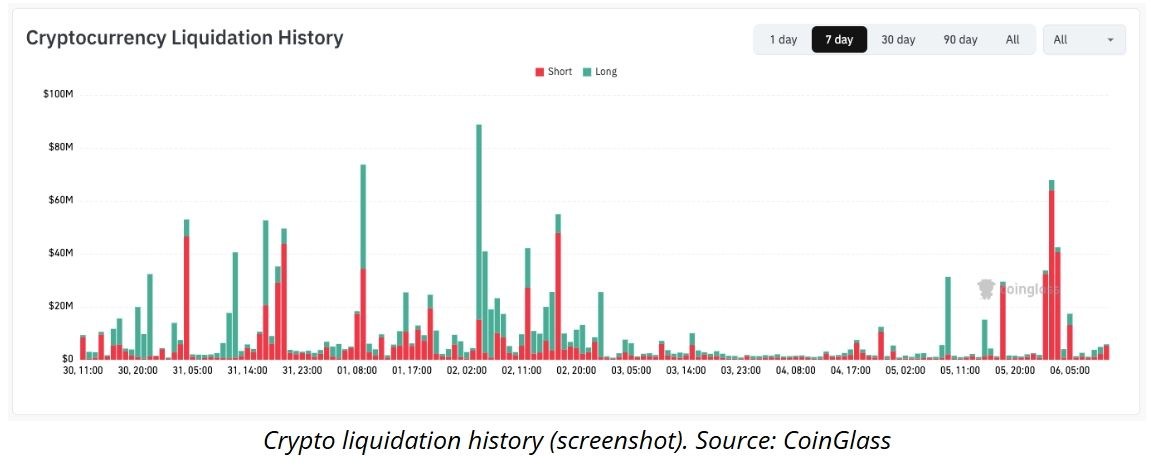Click the 03, 05:00 time label

631,371
